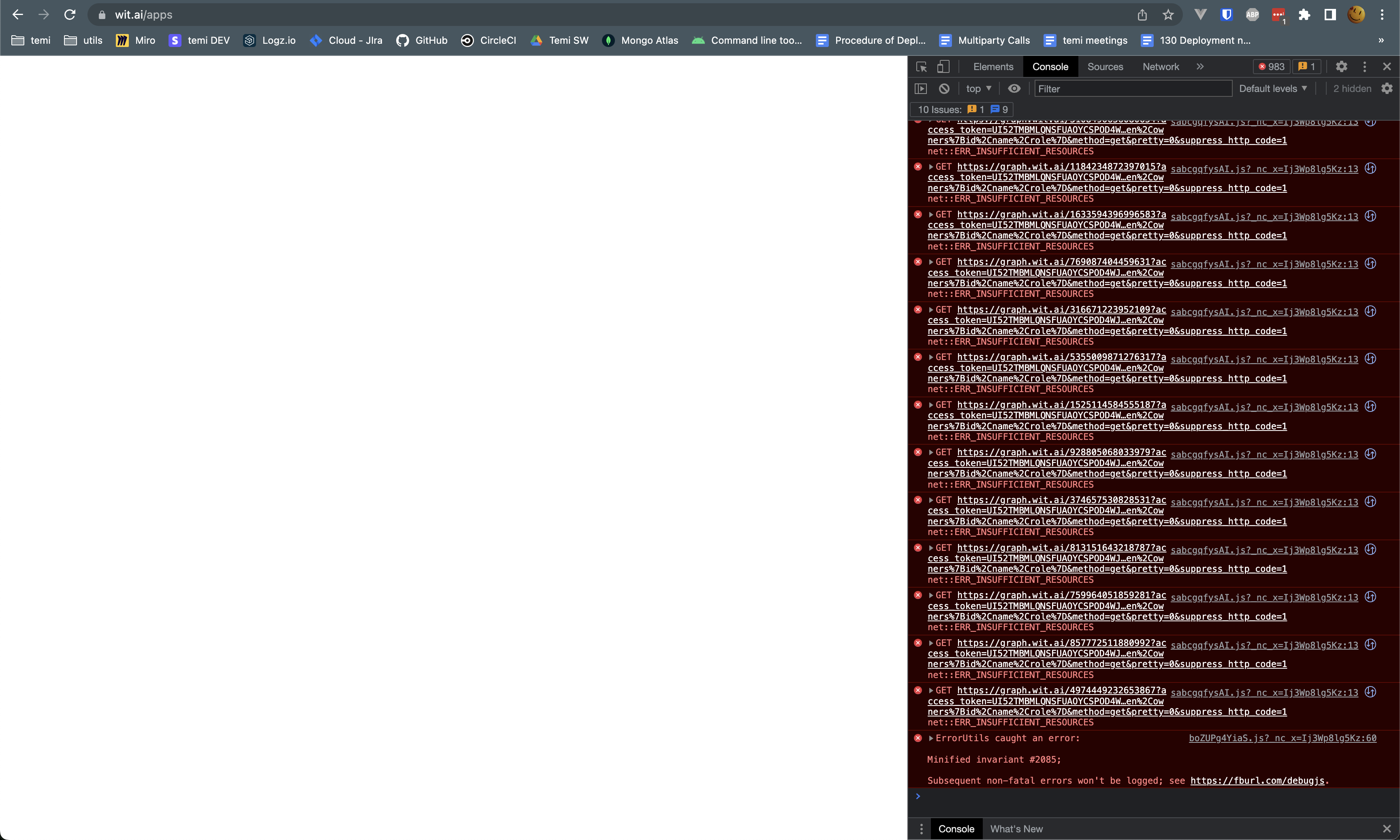Switch to the Sources tab
Viewport: 1400px width, 840px height.
[1105, 66]
